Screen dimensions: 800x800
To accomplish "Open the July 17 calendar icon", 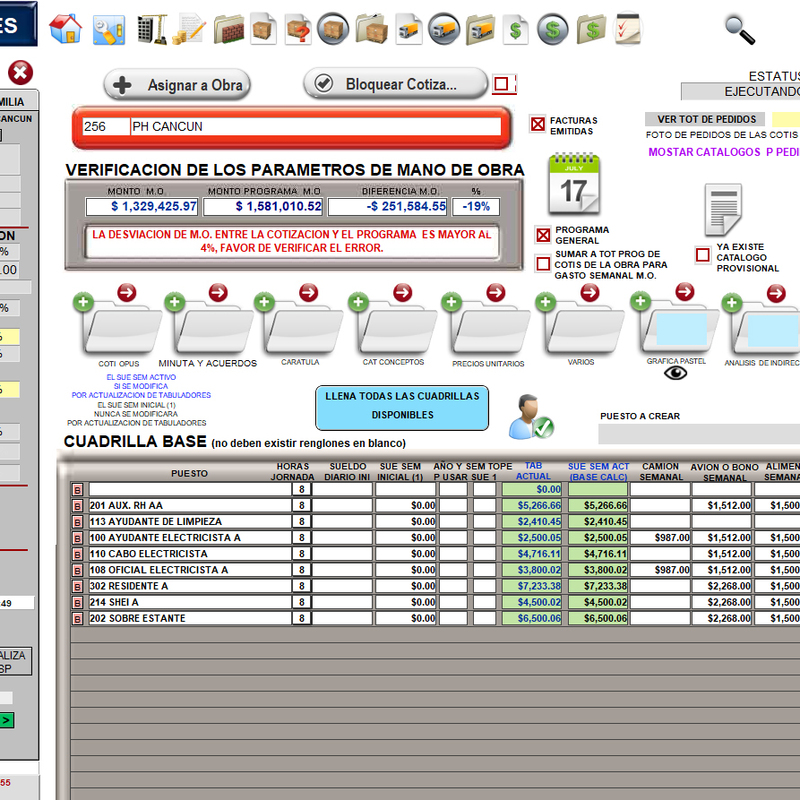I will click(x=573, y=185).
